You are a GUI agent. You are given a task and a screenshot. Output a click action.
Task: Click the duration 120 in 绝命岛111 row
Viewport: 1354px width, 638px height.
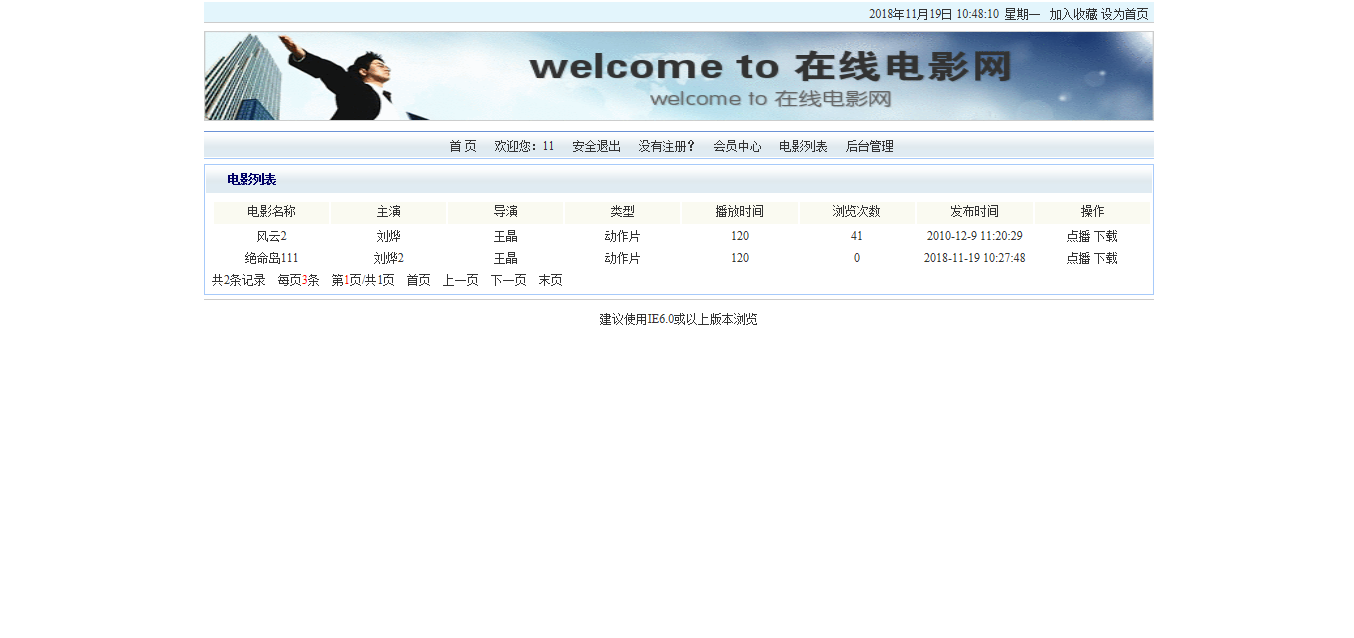tap(740, 258)
